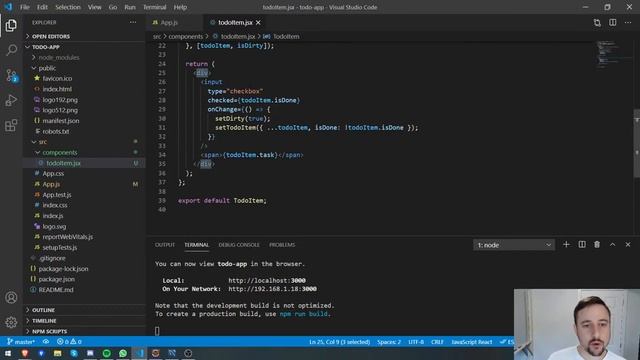Open the Selection menu
The width and height of the screenshot is (640, 360).
(68, 7)
